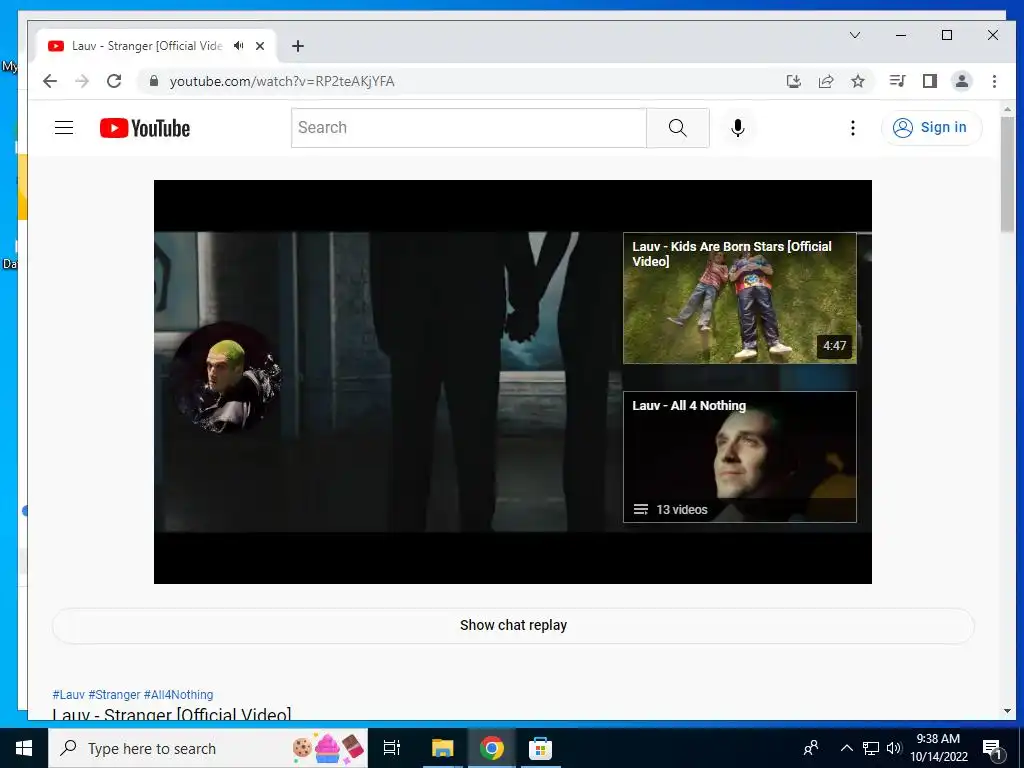This screenshot has width=1024, height=768.
Task: Click Show chat replay button
Action: [x=513, y=625]
